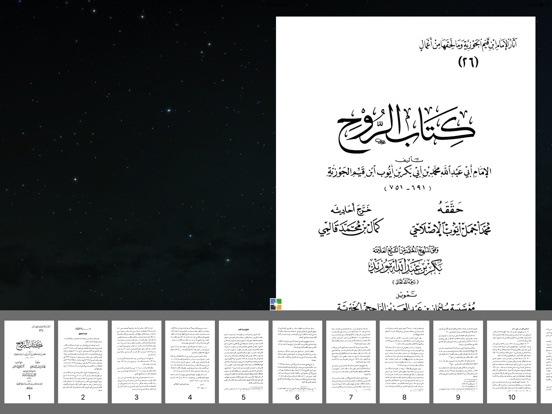
Task: Click the four-colored squares icon beside the page
Action: 276,304
